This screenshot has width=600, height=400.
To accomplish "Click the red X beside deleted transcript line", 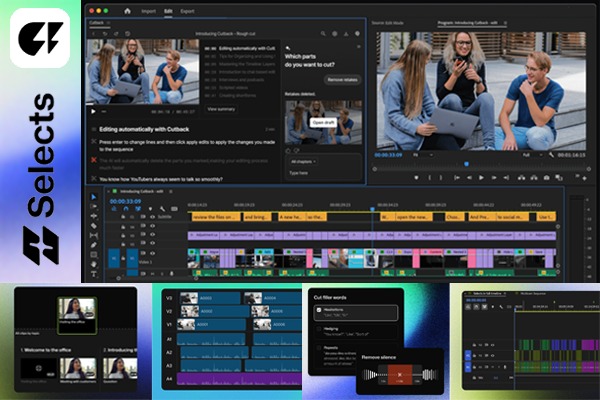I will 94,160.
